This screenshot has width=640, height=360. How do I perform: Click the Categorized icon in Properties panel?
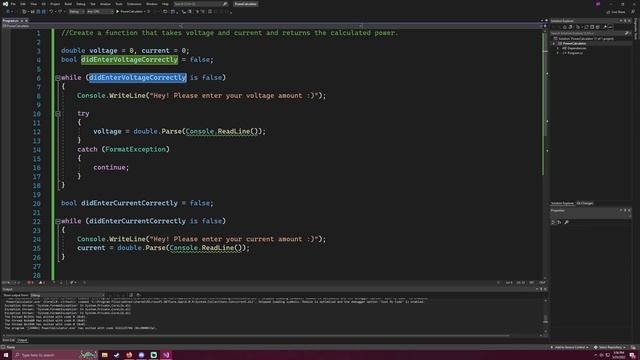coord(553,222)
